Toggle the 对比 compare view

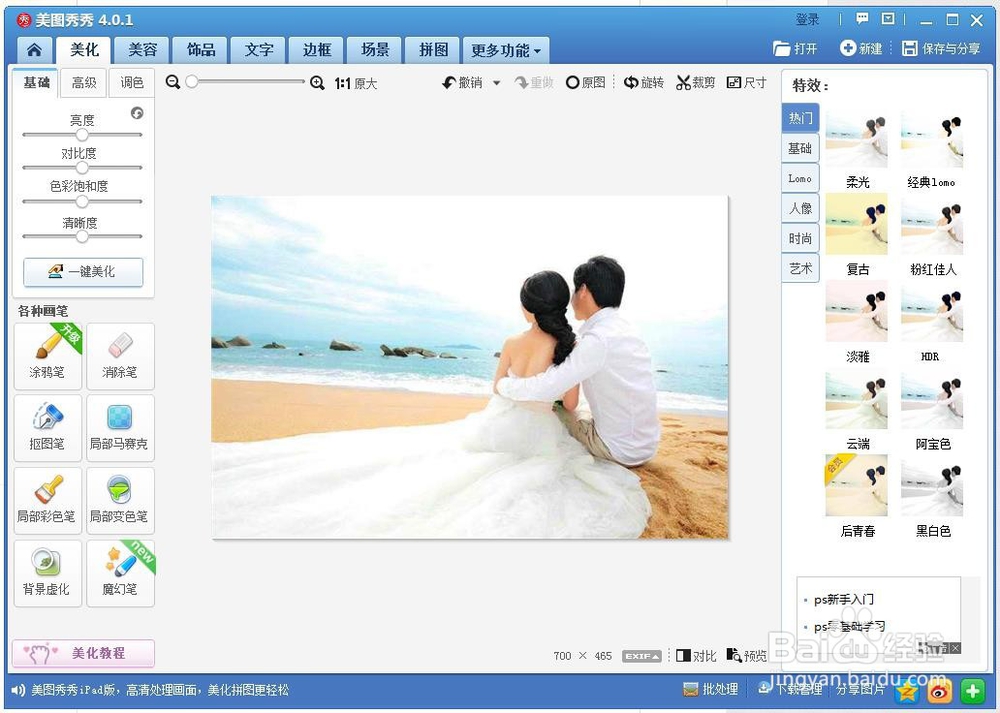pos(696,656)
